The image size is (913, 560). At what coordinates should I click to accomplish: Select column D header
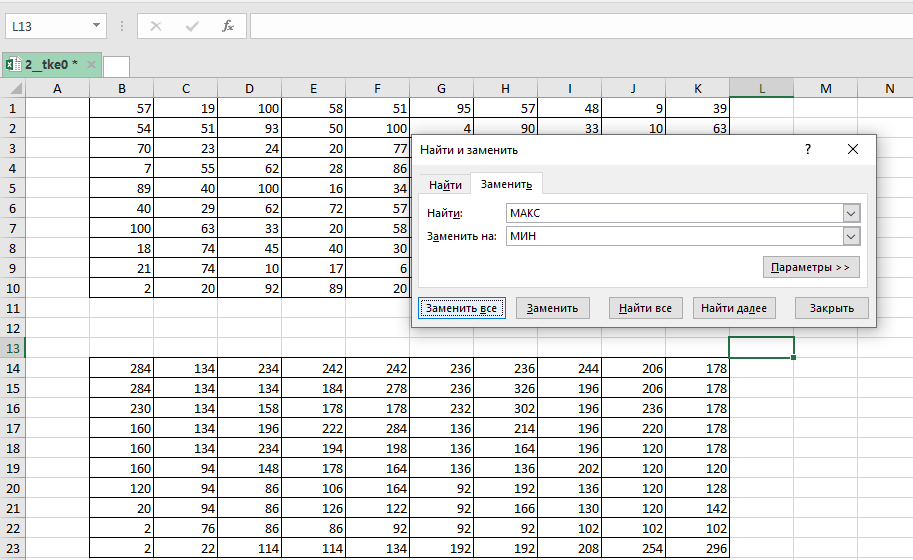tap(249, 89)
